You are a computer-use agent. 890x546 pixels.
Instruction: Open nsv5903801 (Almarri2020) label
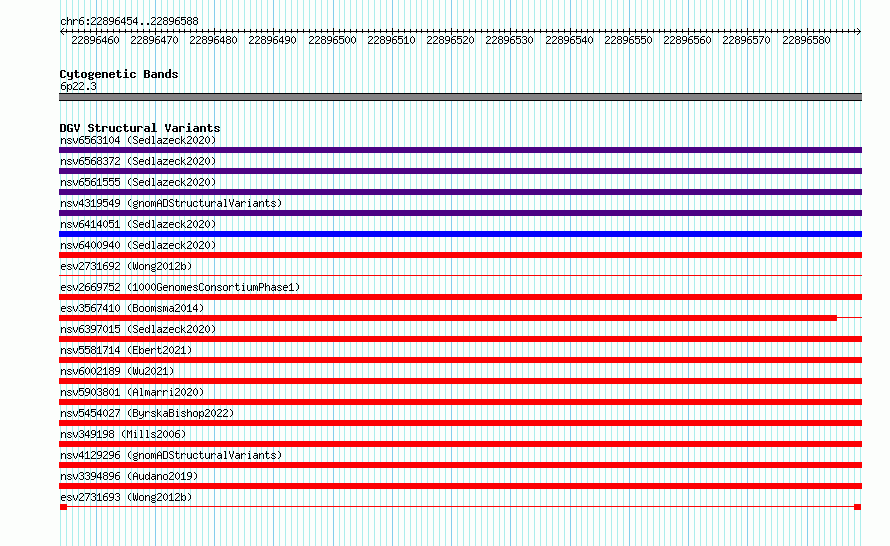tap(132, 392)
